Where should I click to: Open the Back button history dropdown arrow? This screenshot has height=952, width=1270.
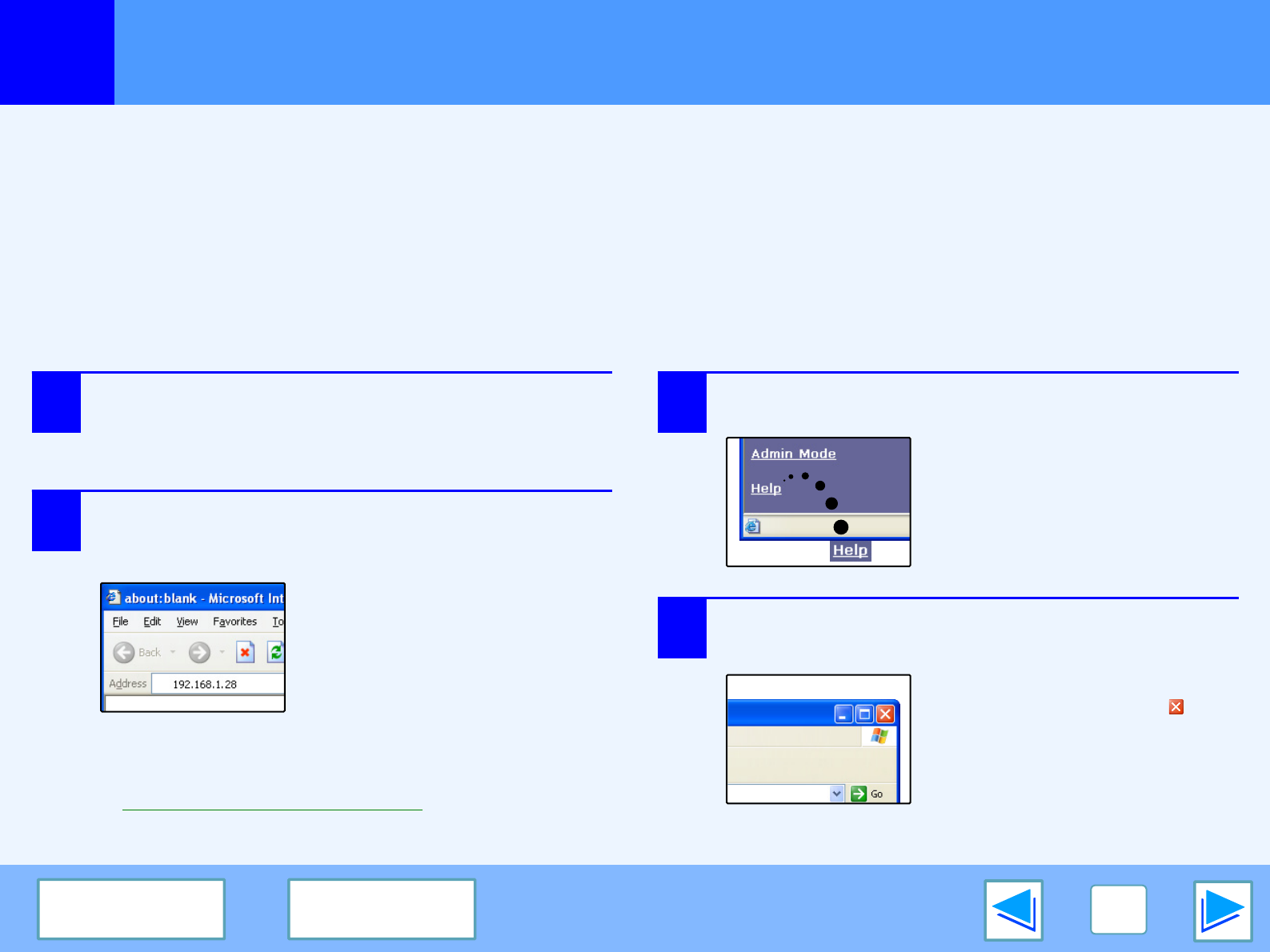click(x=173, y=652)
